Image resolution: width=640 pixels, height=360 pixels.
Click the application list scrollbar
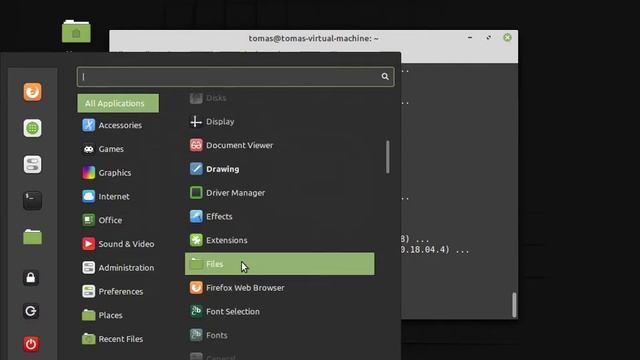(x=387, y=157)
